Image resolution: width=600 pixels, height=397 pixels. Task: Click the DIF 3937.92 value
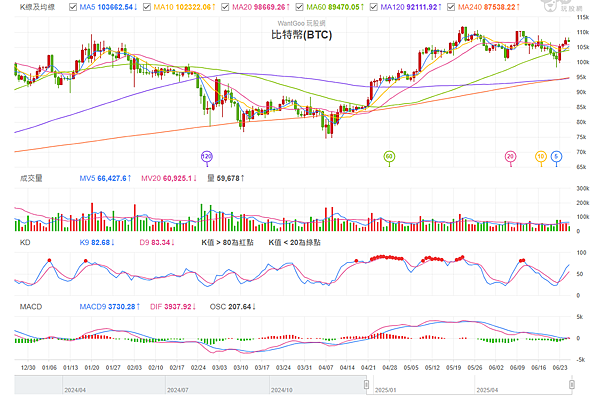click(x=173, y=307)
